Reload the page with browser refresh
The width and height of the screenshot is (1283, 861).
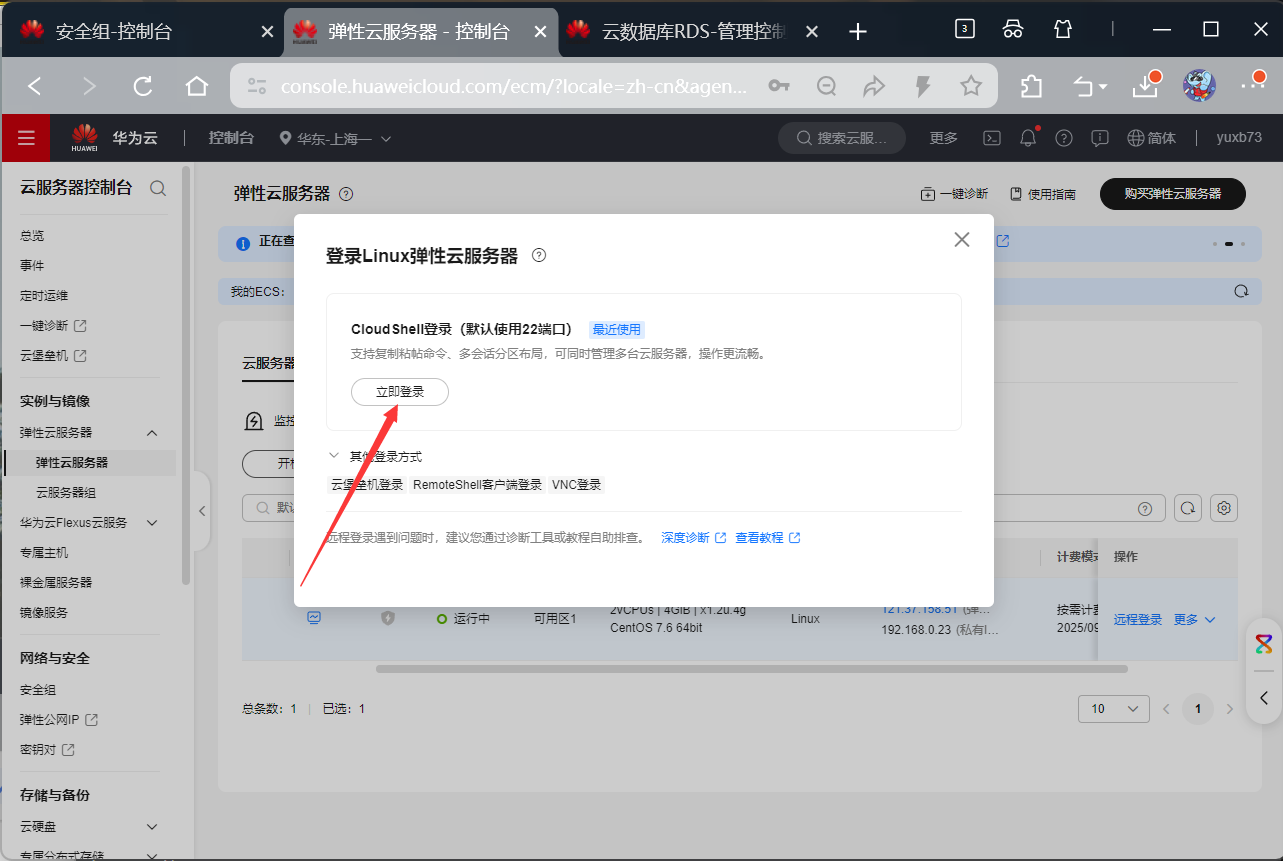[x=143, y=86]
